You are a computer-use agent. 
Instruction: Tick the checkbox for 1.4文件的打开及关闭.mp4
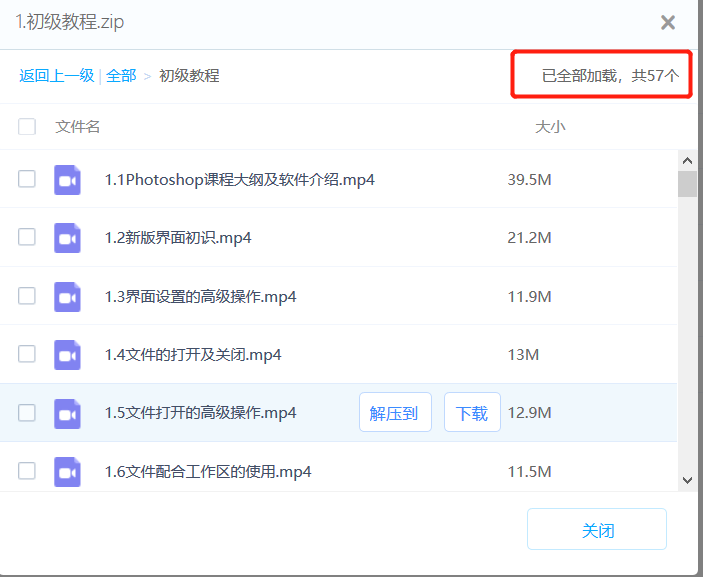click(27, 354)
